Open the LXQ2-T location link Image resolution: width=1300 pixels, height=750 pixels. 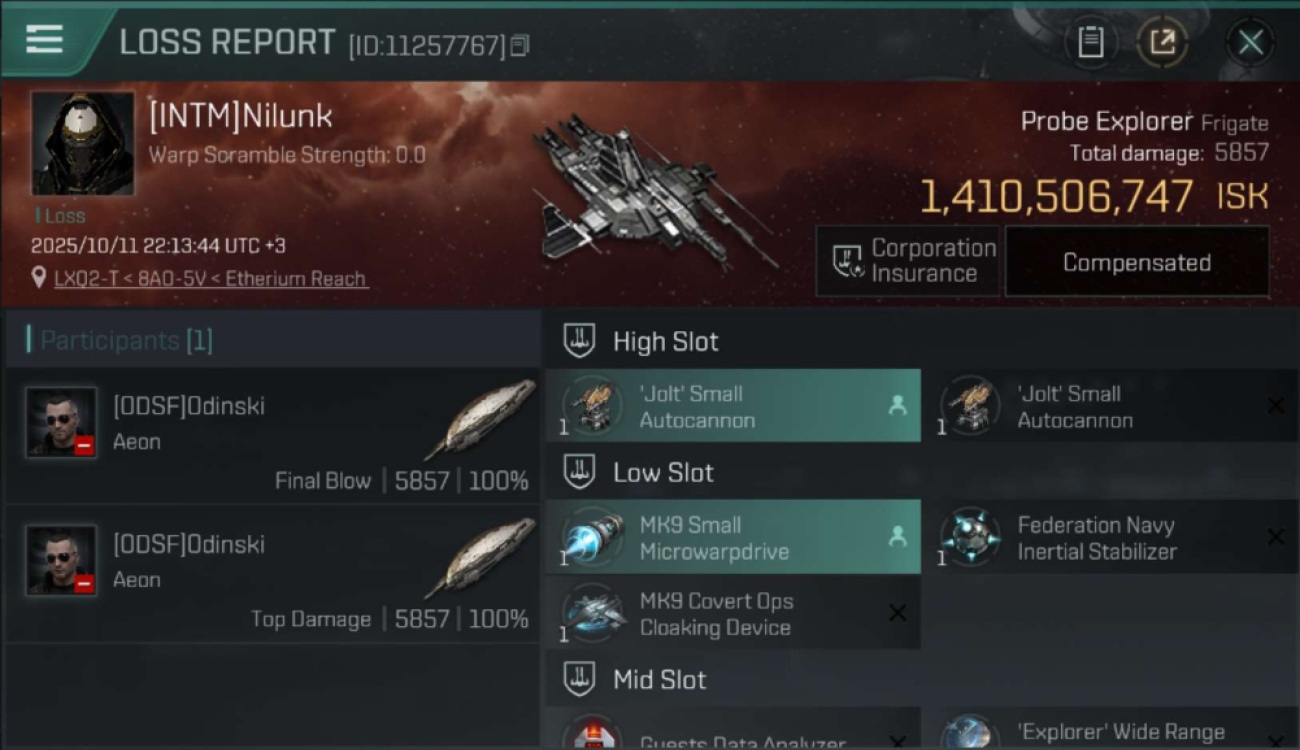coord(211,279)
